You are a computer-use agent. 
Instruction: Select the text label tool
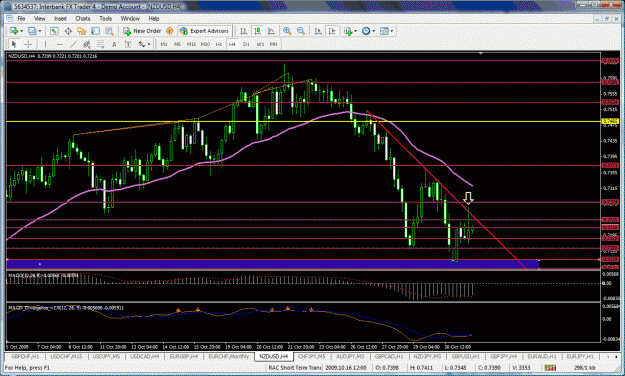128,44
